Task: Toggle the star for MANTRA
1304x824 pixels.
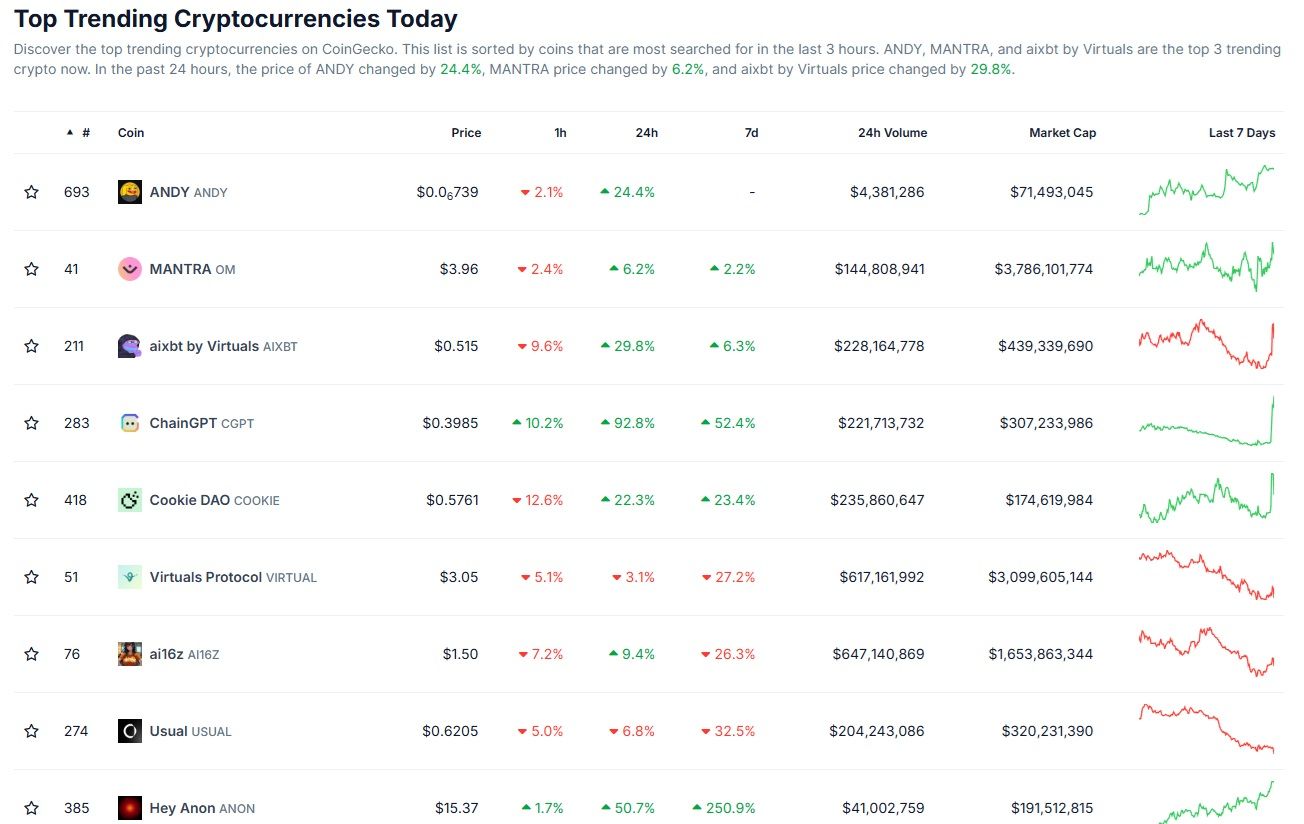Action: coord(32,269)
